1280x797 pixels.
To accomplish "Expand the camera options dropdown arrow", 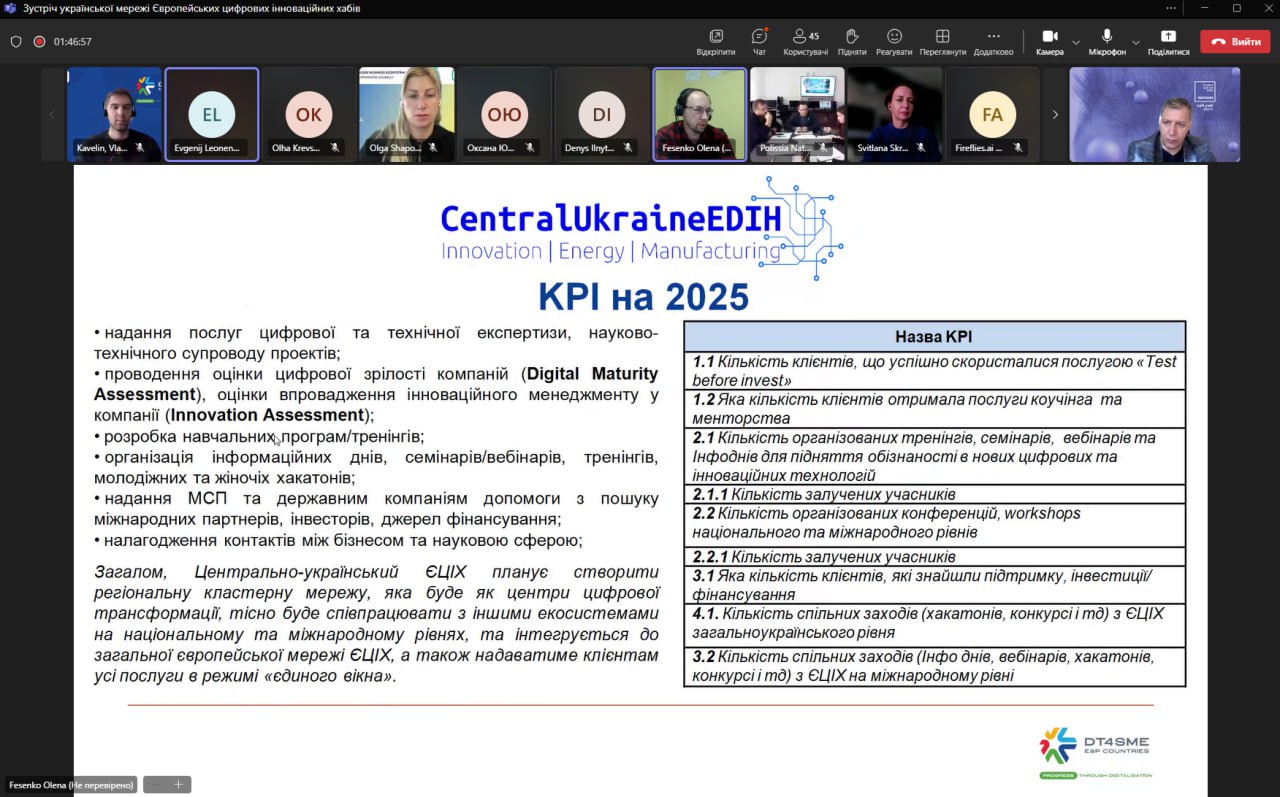I will [1076, 42].
